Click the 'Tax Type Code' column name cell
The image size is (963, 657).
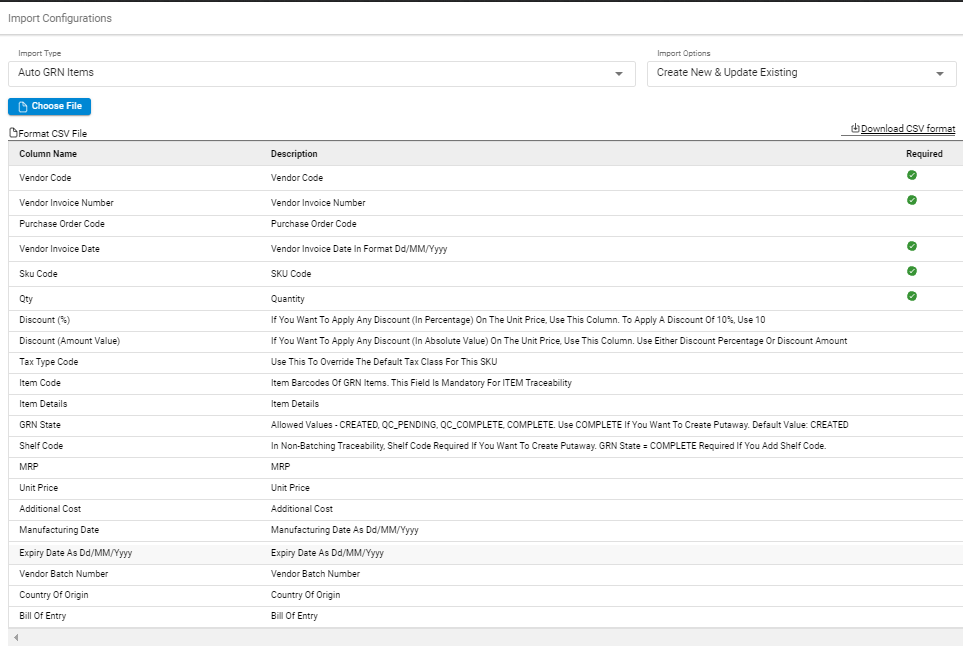[x=49, y=362]
